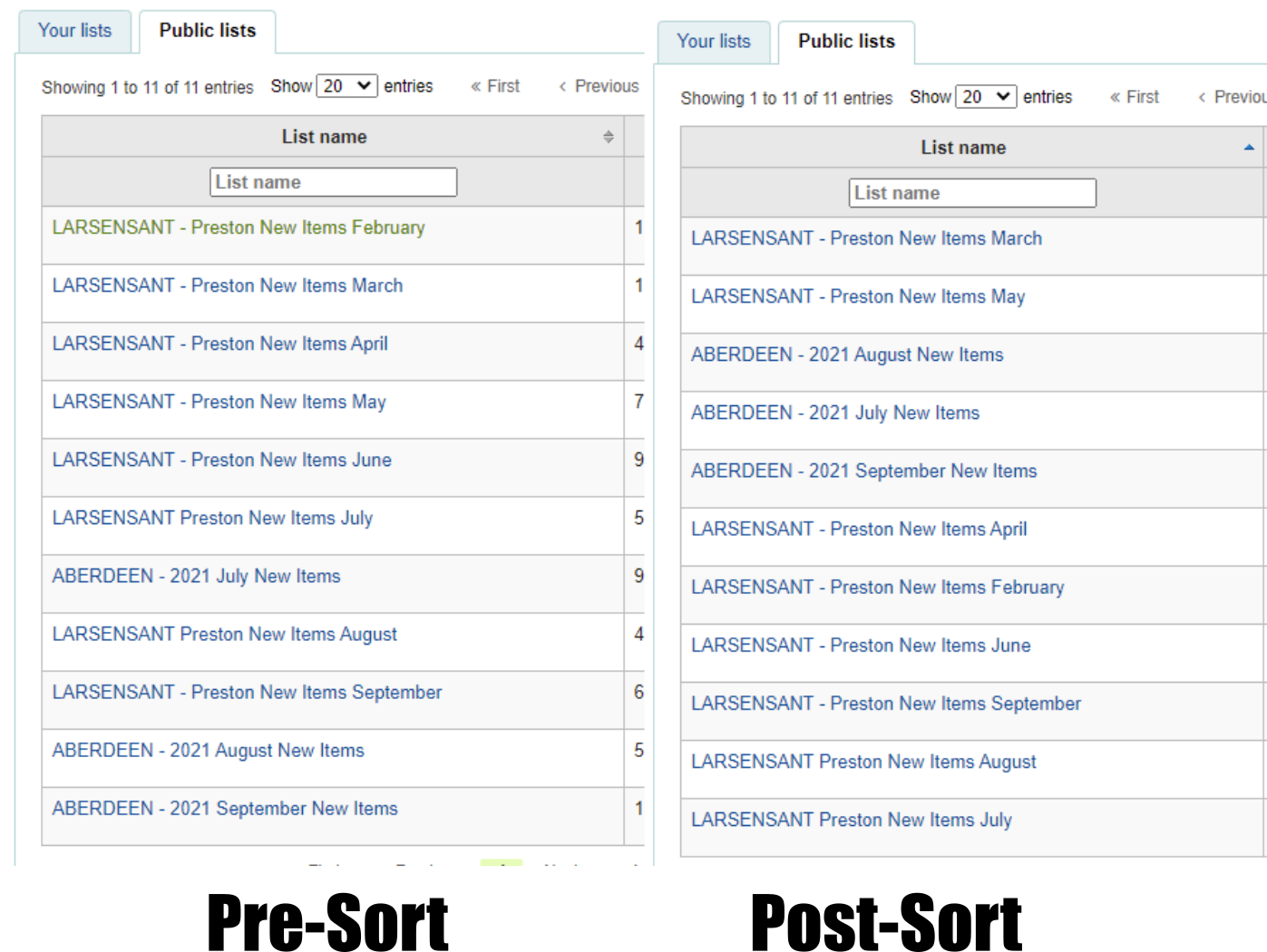Click the Previous page button in the left panel
Screen dimensions: 1267x952
tap(599, 86)
